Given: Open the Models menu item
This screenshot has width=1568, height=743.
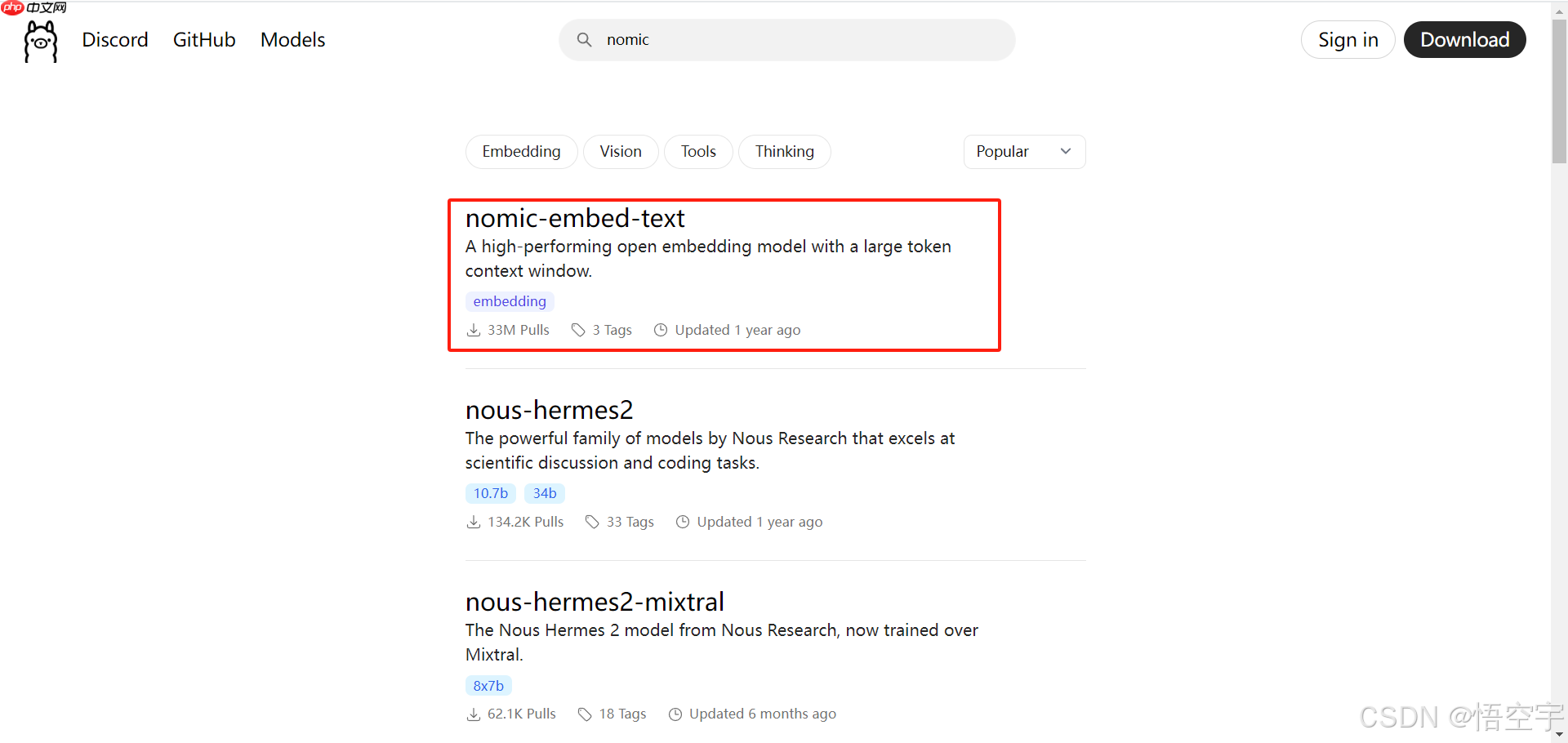Looking at the screenshot, I should (292, 40).
